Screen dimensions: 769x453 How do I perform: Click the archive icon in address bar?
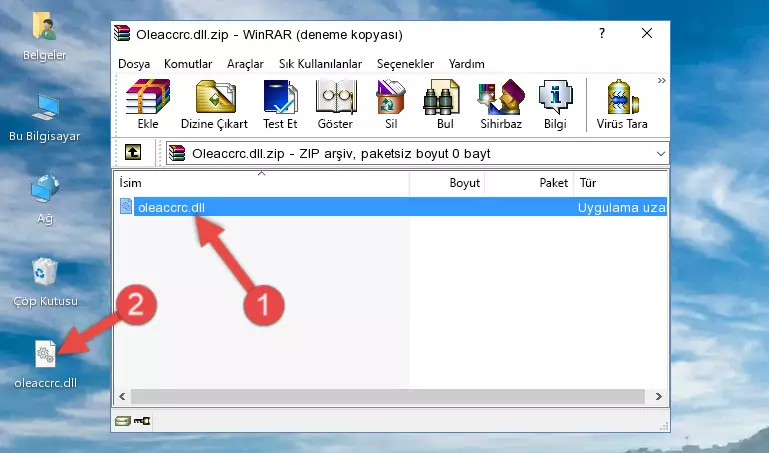(177, 153)
